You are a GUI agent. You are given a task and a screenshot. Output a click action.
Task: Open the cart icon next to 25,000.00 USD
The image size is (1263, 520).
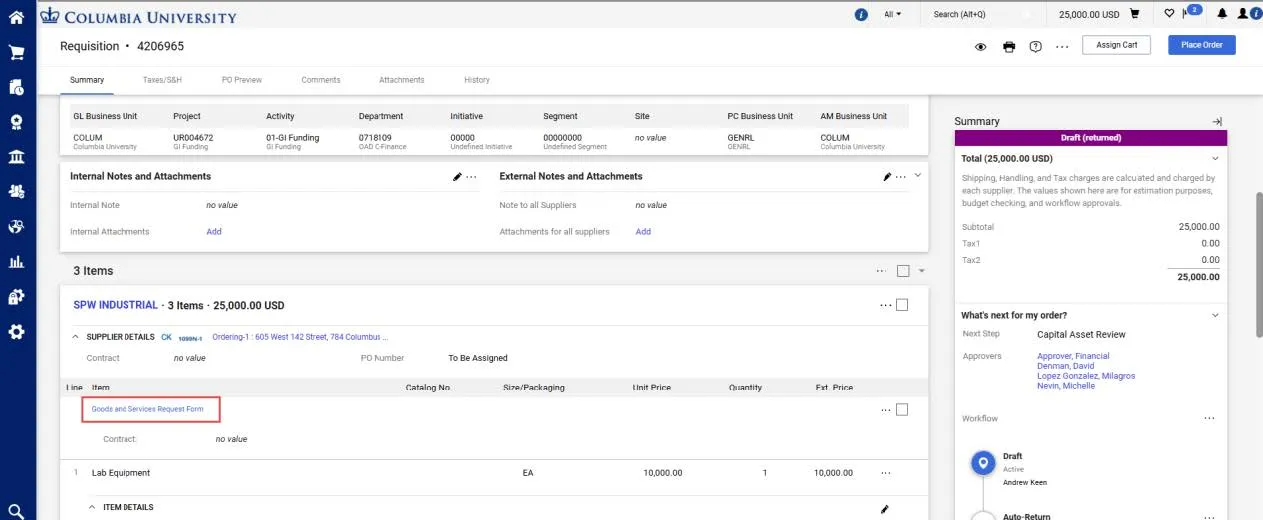[x=1134, y=14]
